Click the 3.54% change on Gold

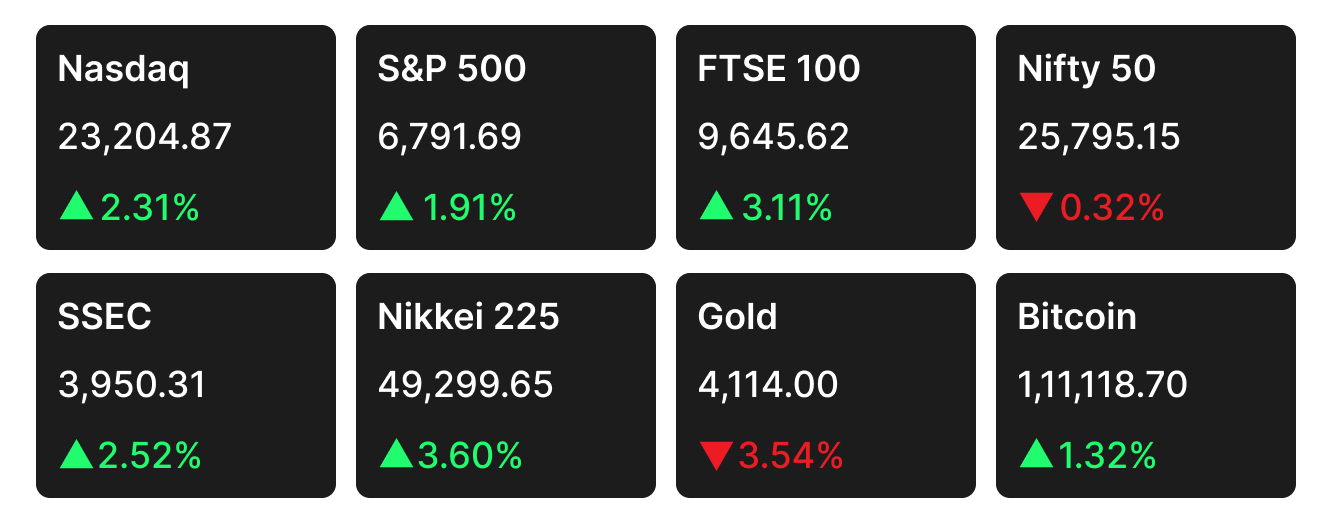tap(791, 456)
